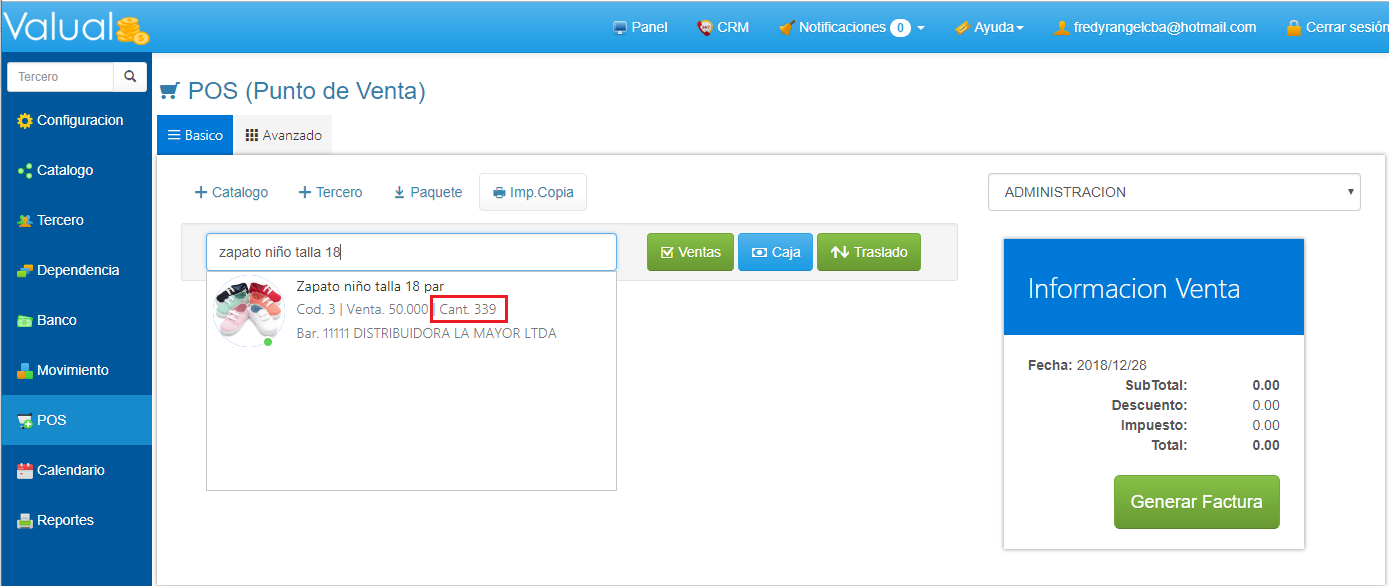Switch to the Avanzado tab
The width and height of the screenshot is (1389, 586).
pyautogui.click(x=283, y=135)
